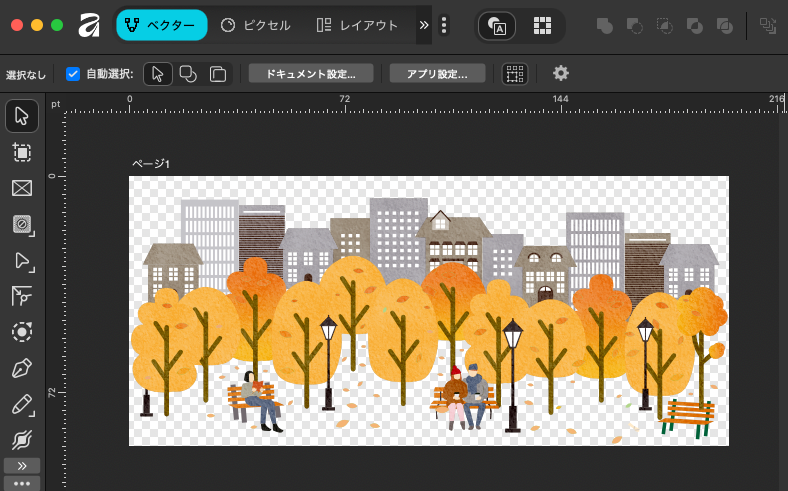This screenshot has width=788, height=491.
Task: Toggle the dotted grid snapping button
Action: (x=514, y=73)
